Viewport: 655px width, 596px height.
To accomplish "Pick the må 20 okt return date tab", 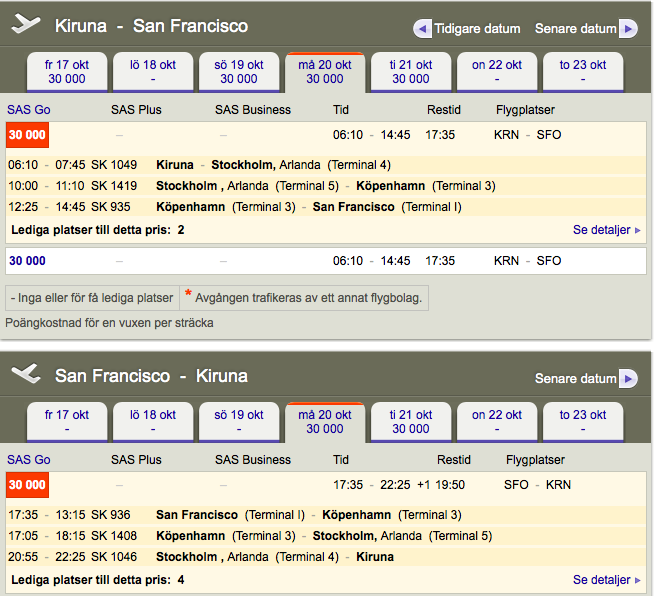I will click(x=325, y=422).
